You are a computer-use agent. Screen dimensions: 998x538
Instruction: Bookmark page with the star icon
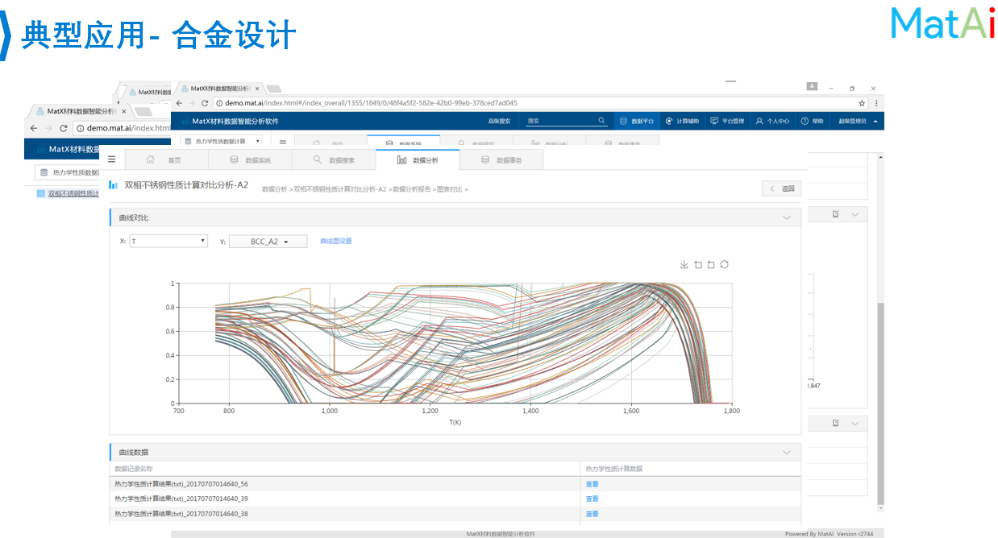[862, 103]
